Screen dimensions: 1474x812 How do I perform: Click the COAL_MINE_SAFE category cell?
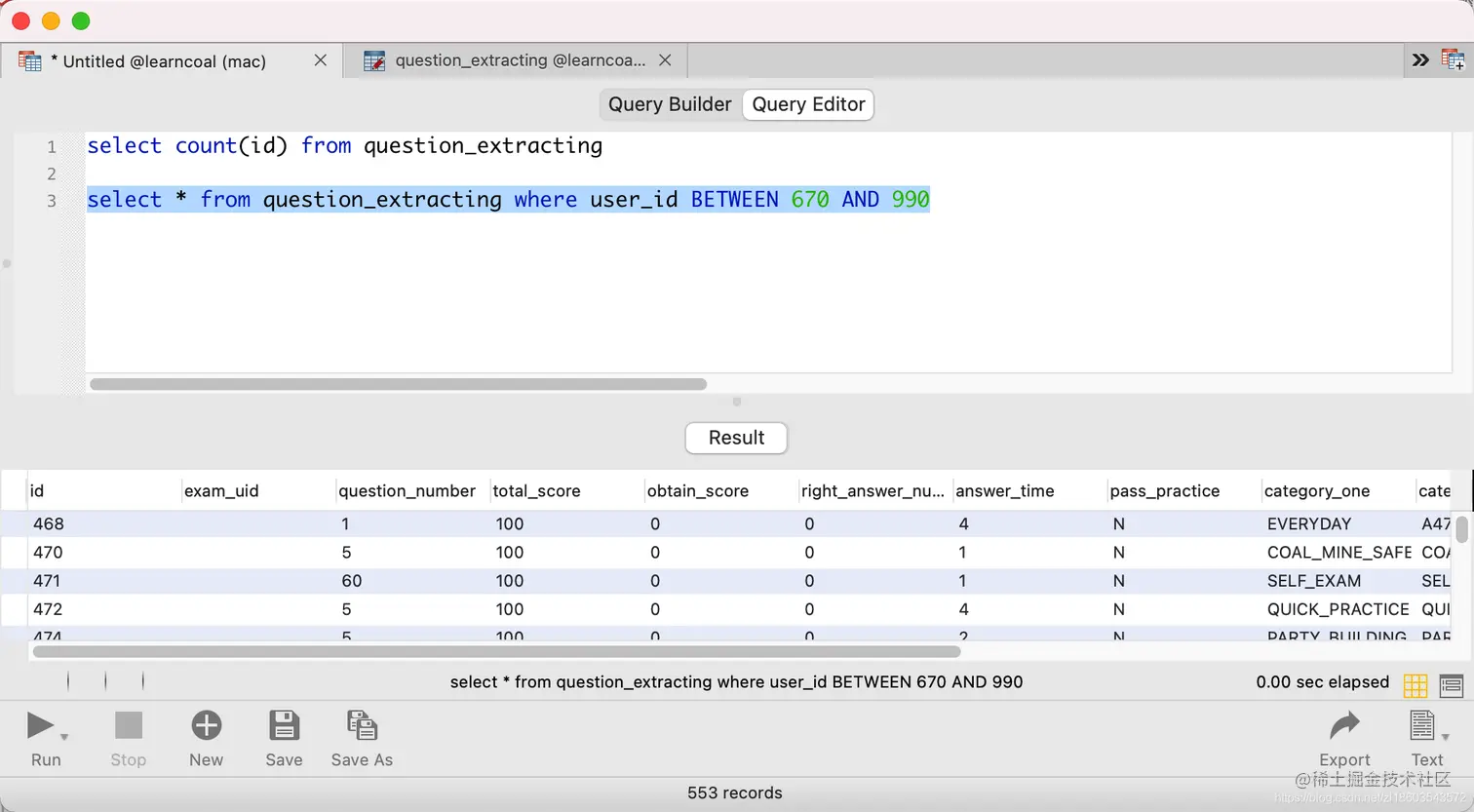pyautogui.click(x=1339, y=553)
